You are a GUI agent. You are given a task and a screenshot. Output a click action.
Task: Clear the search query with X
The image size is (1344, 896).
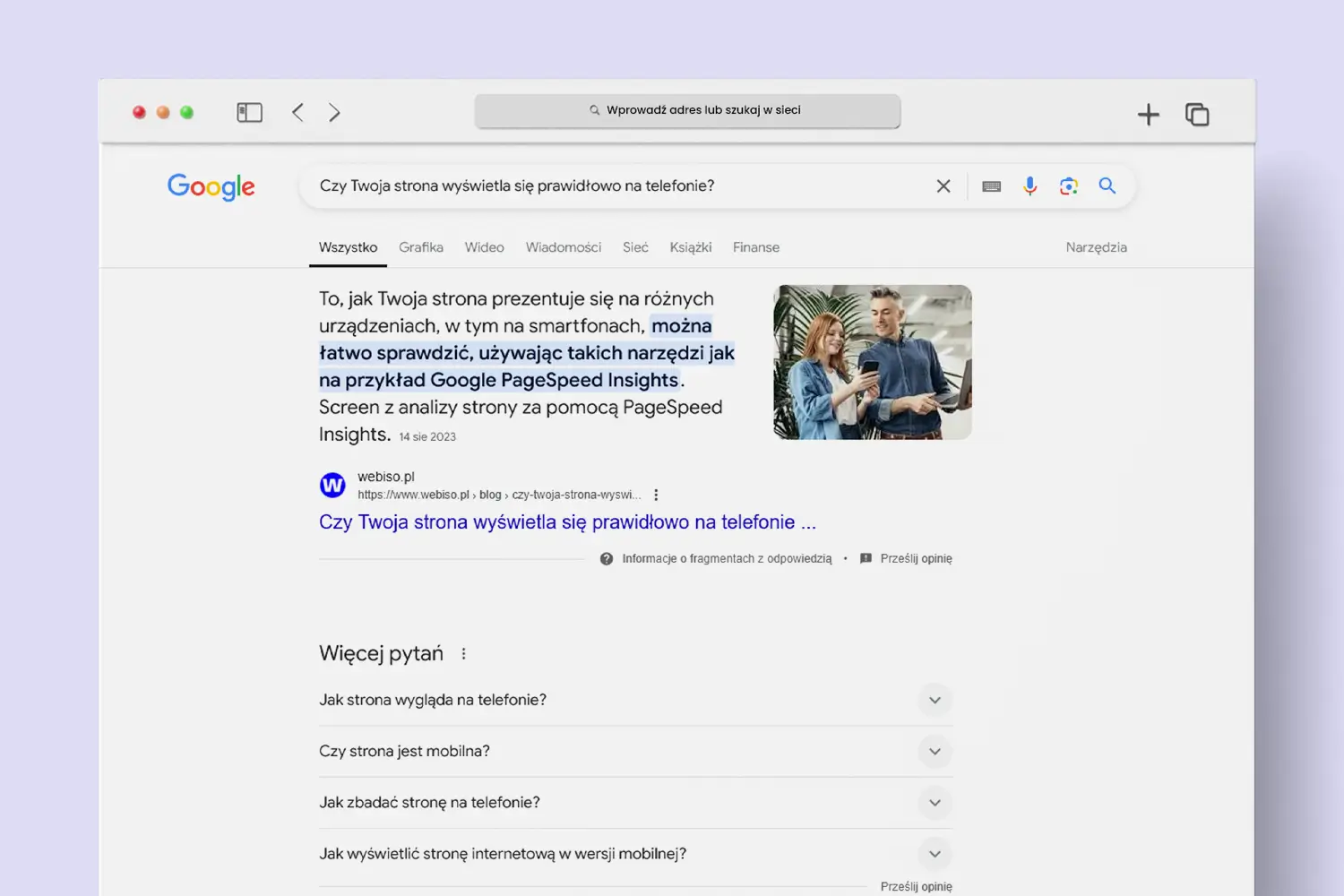click(943, 185)
